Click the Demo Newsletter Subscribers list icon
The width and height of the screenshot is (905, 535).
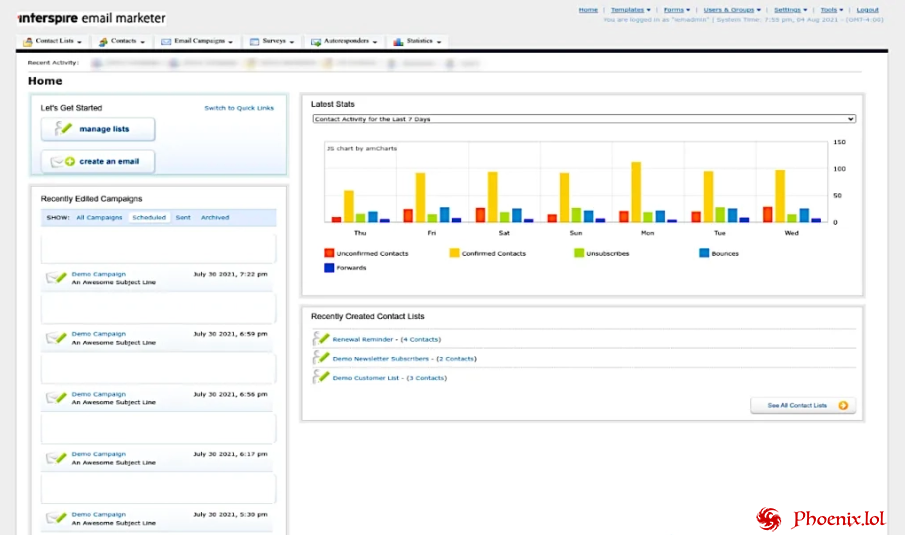tap(321, 358)
